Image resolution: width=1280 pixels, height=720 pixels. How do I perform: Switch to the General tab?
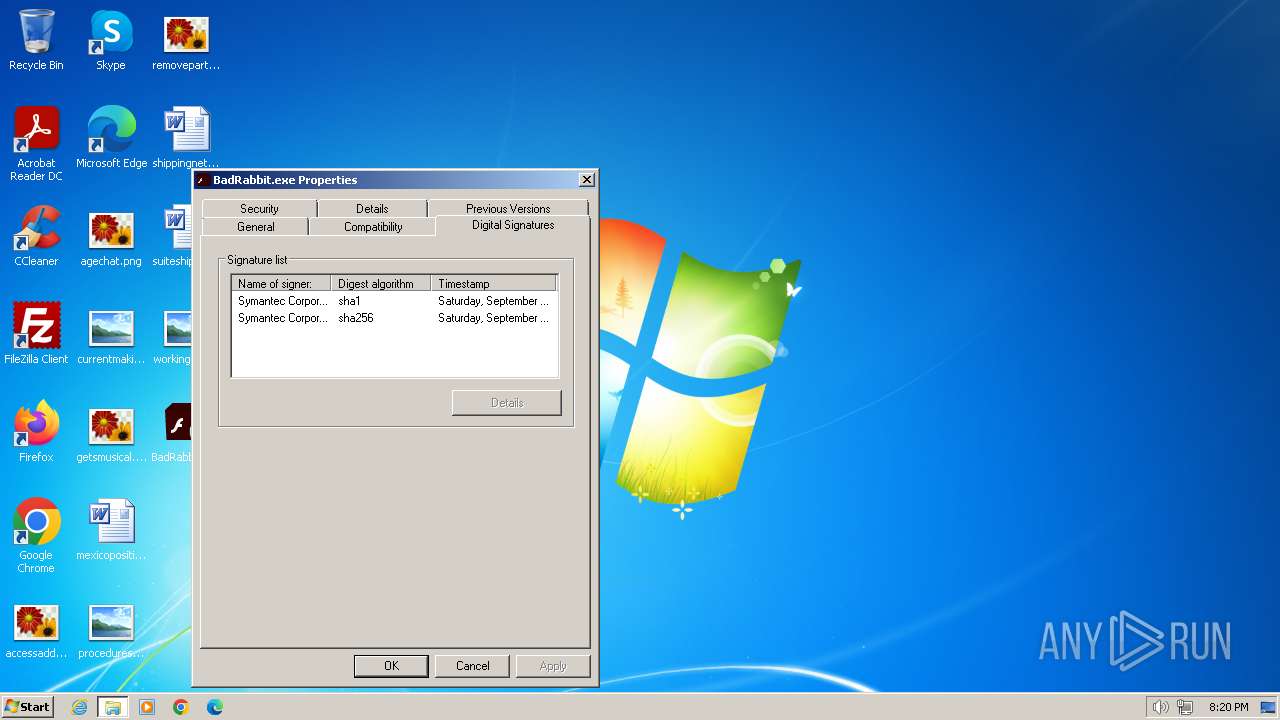click(x=255, y=227)
